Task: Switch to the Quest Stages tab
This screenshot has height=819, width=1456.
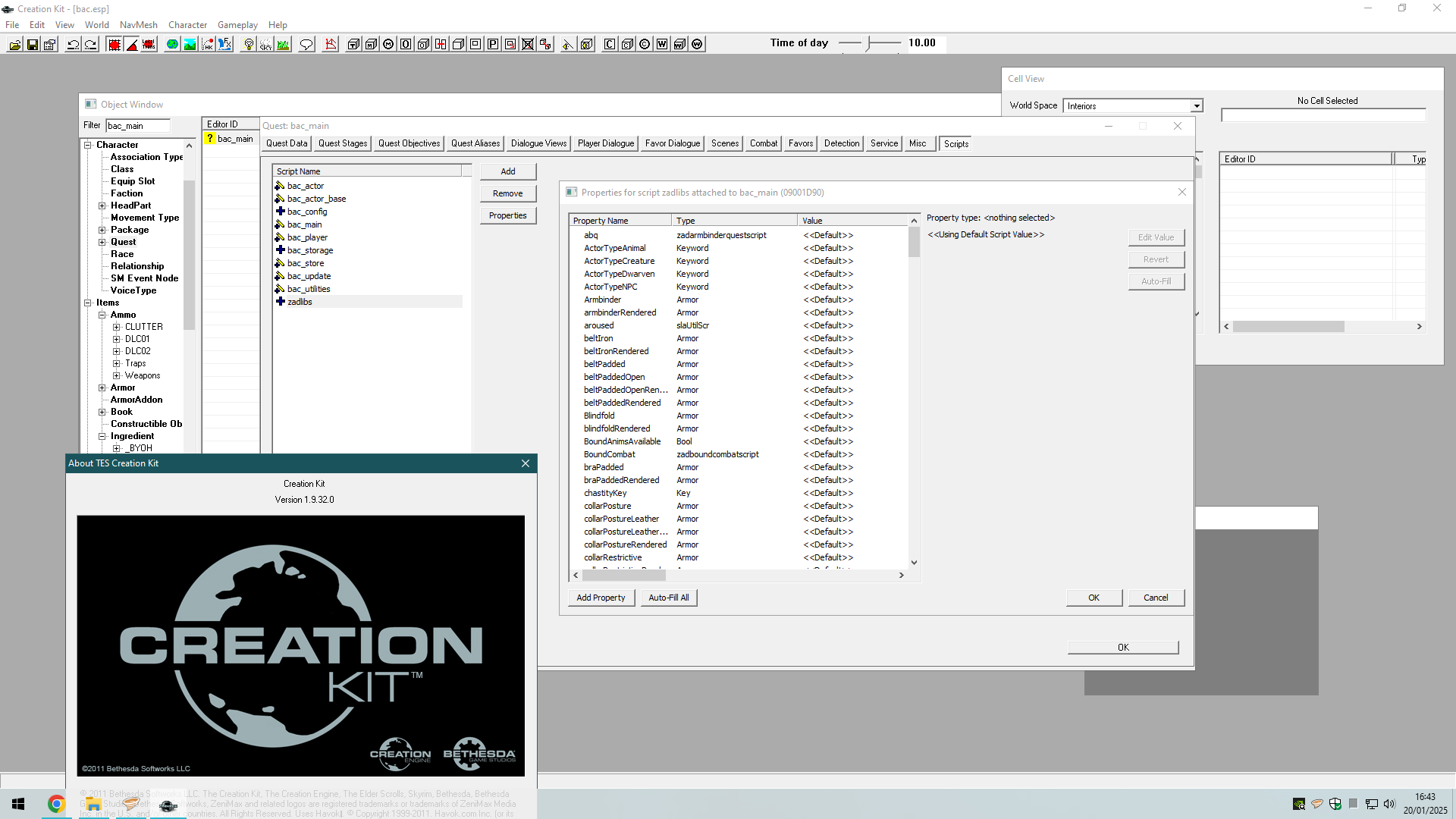Action: point(343,143)
